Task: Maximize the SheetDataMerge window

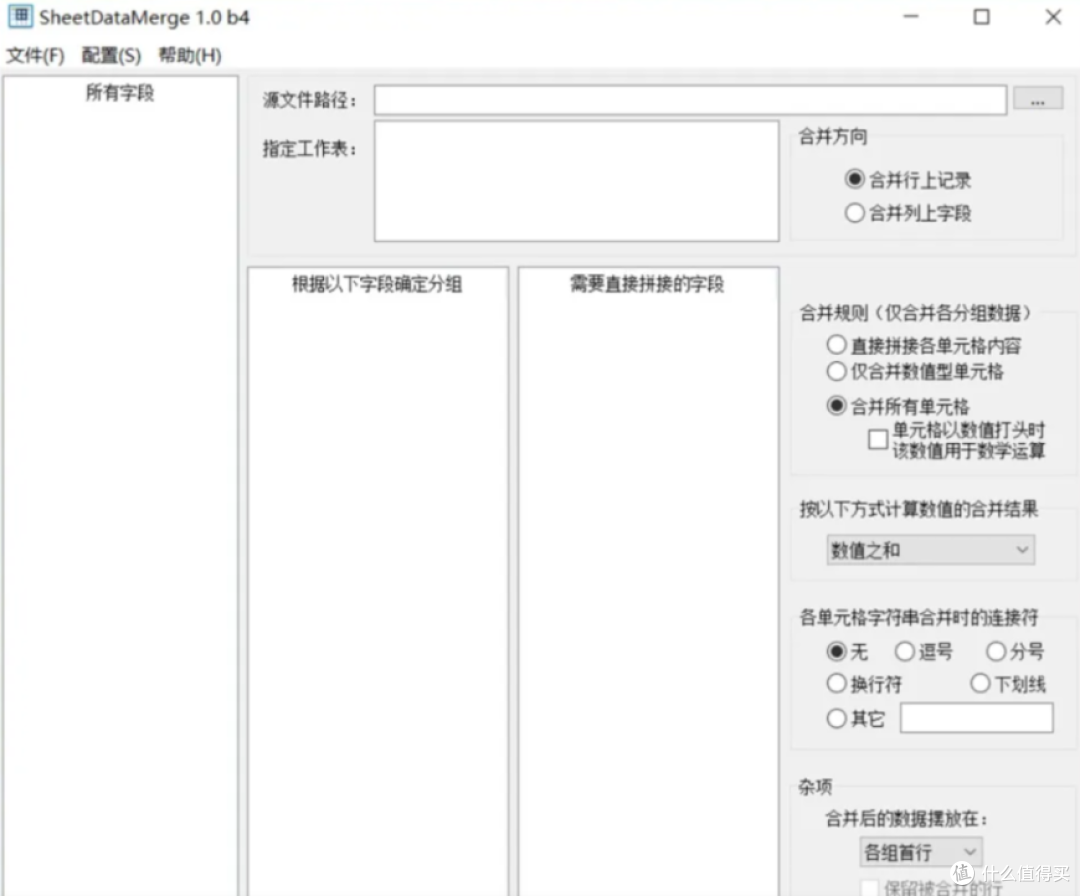Action: tap(982, 17)
